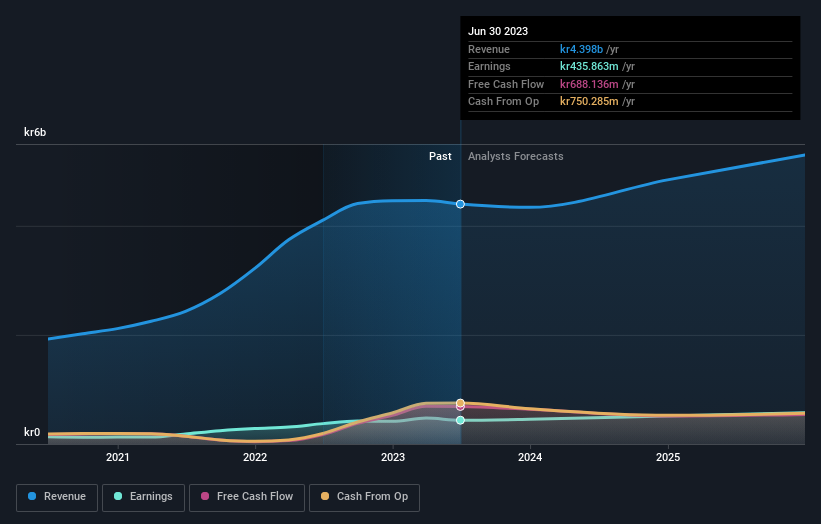
Task: Click the kr750.285m cash from op value
Action: point(589,102)
